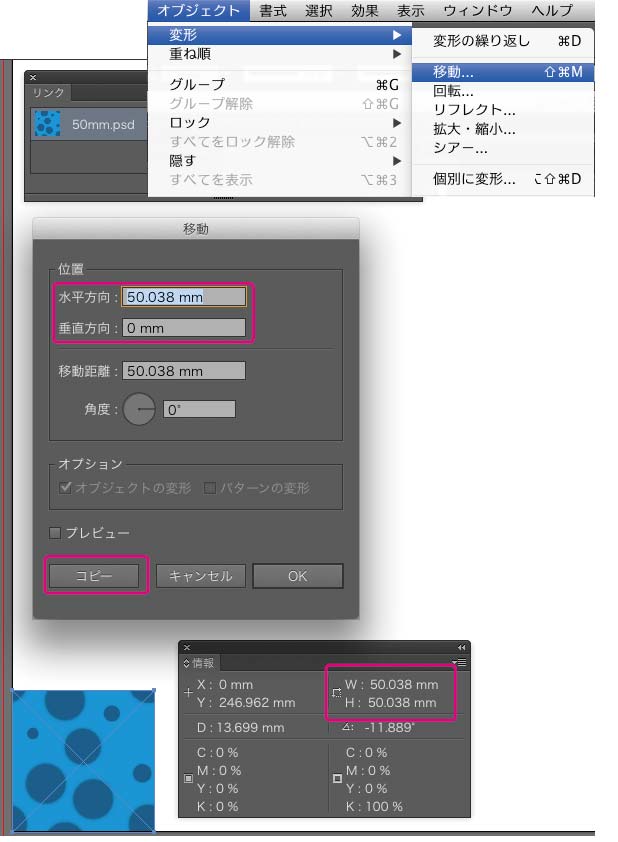
Task: Collapse the Info panel with double-arrow icon
Action: tap(461, 647)
